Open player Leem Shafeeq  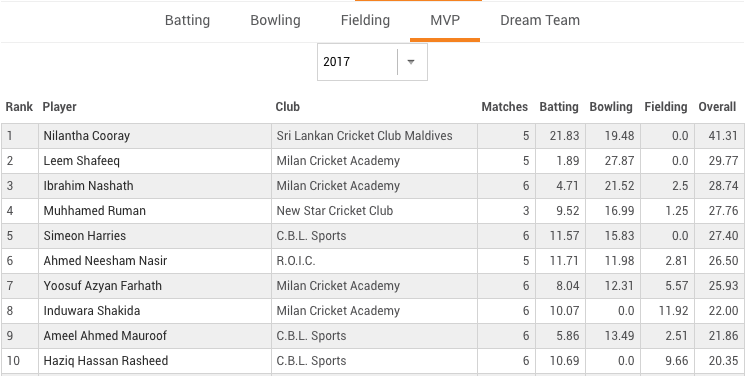click(82, 161)
